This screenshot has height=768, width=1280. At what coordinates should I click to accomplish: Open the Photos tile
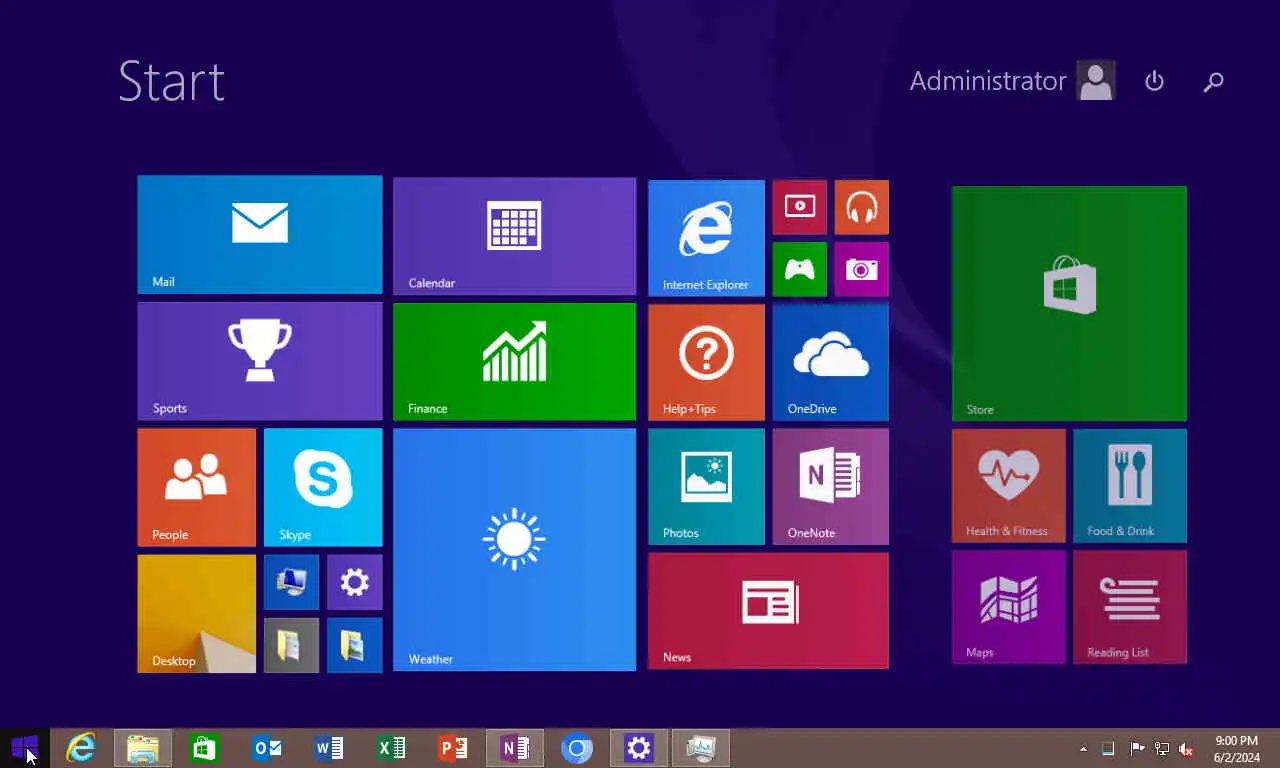(x=706, y=486)
